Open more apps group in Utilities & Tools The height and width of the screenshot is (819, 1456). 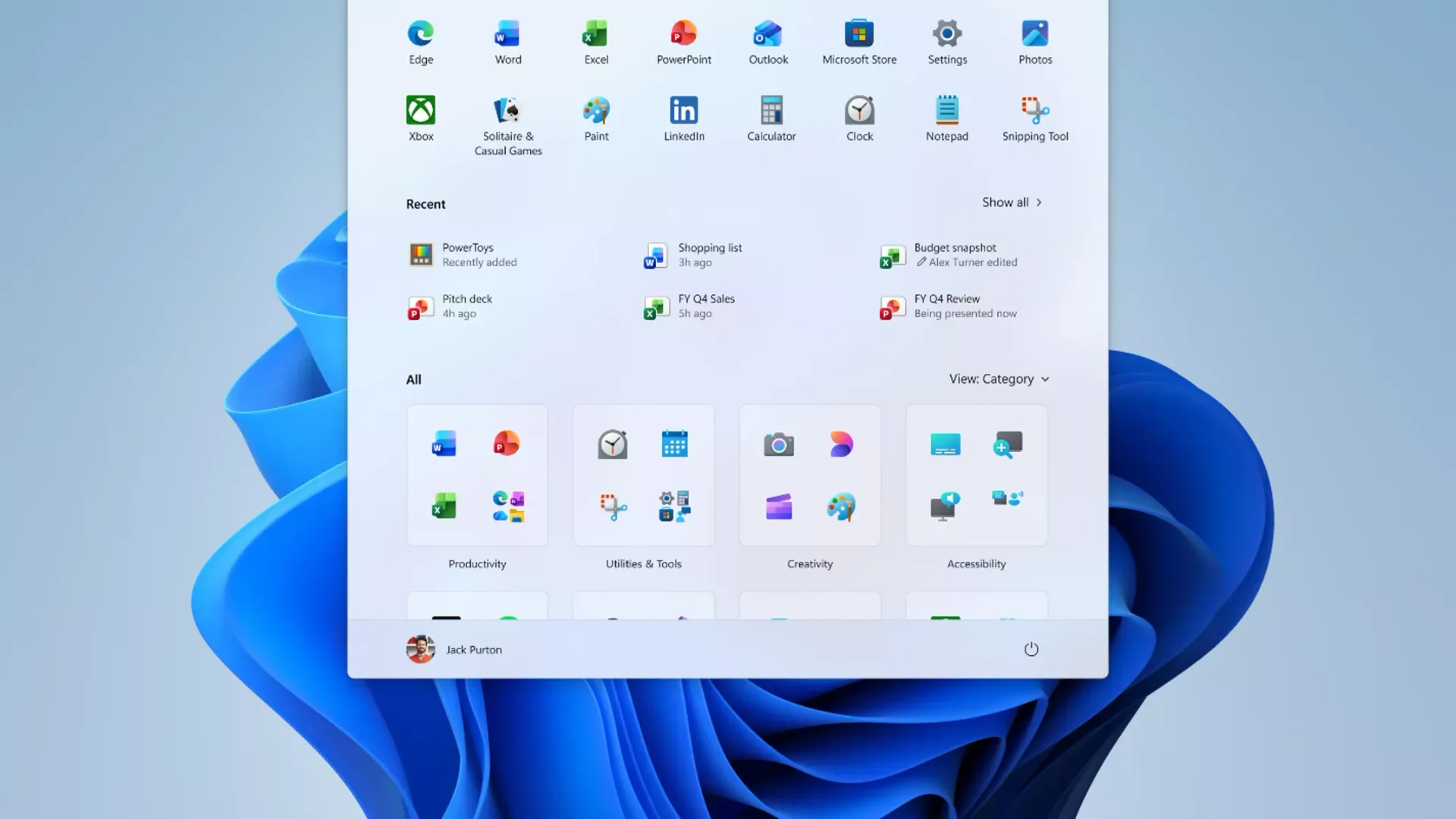pyautogui.click(x=674, y=507)
